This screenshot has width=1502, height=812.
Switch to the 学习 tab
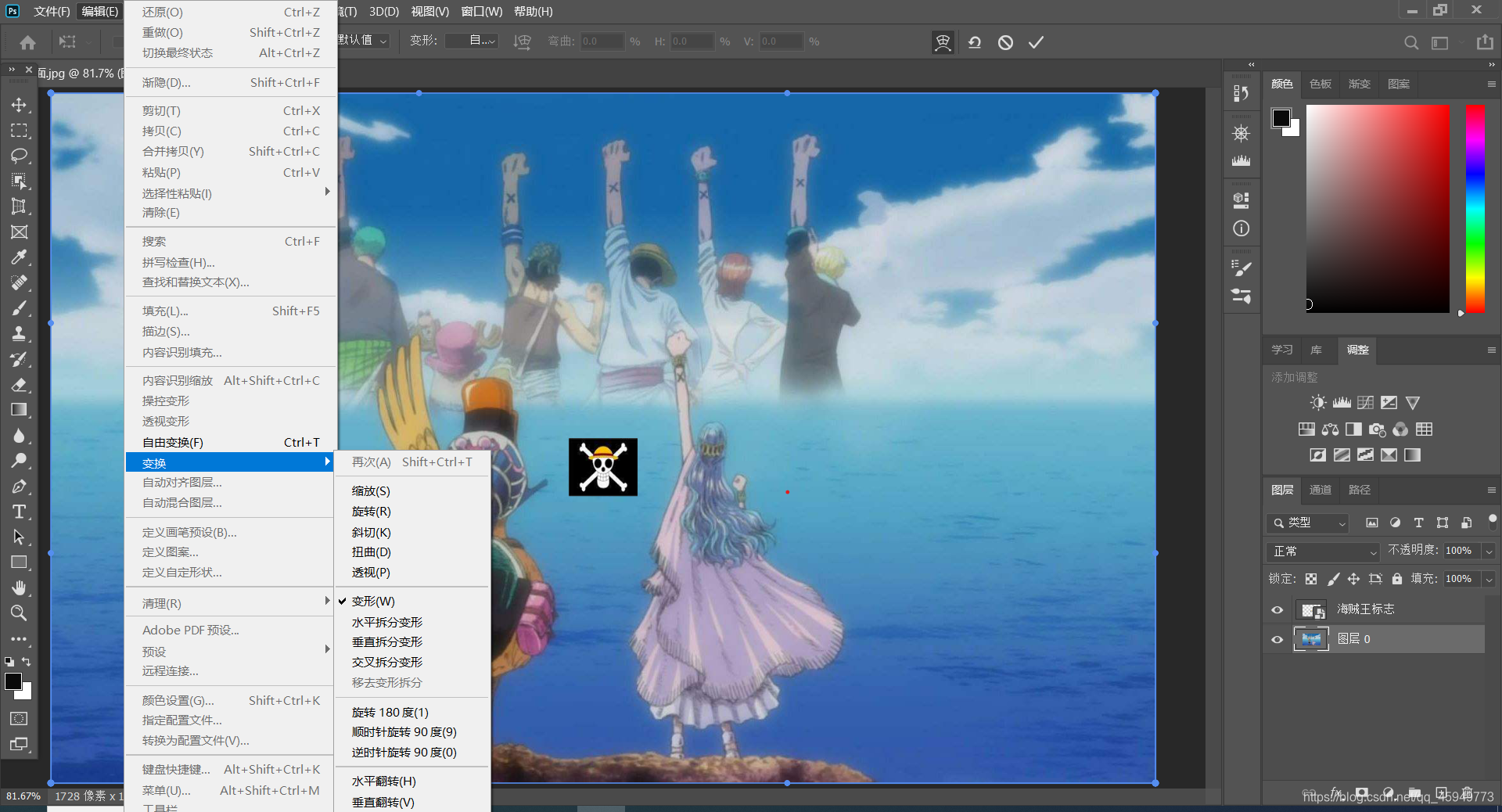tap(1282, 350)
